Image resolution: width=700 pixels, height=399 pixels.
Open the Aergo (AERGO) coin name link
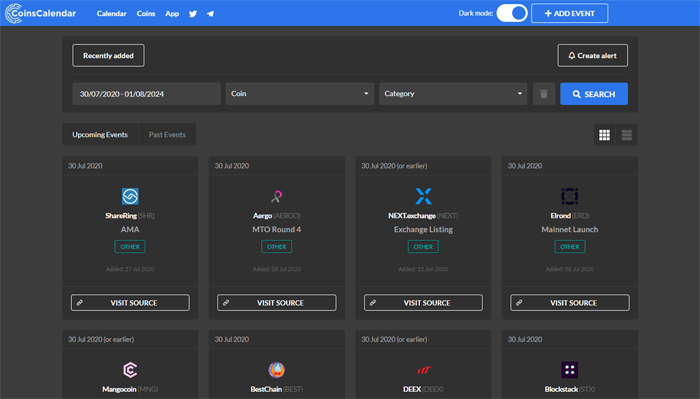click(277, 216)
